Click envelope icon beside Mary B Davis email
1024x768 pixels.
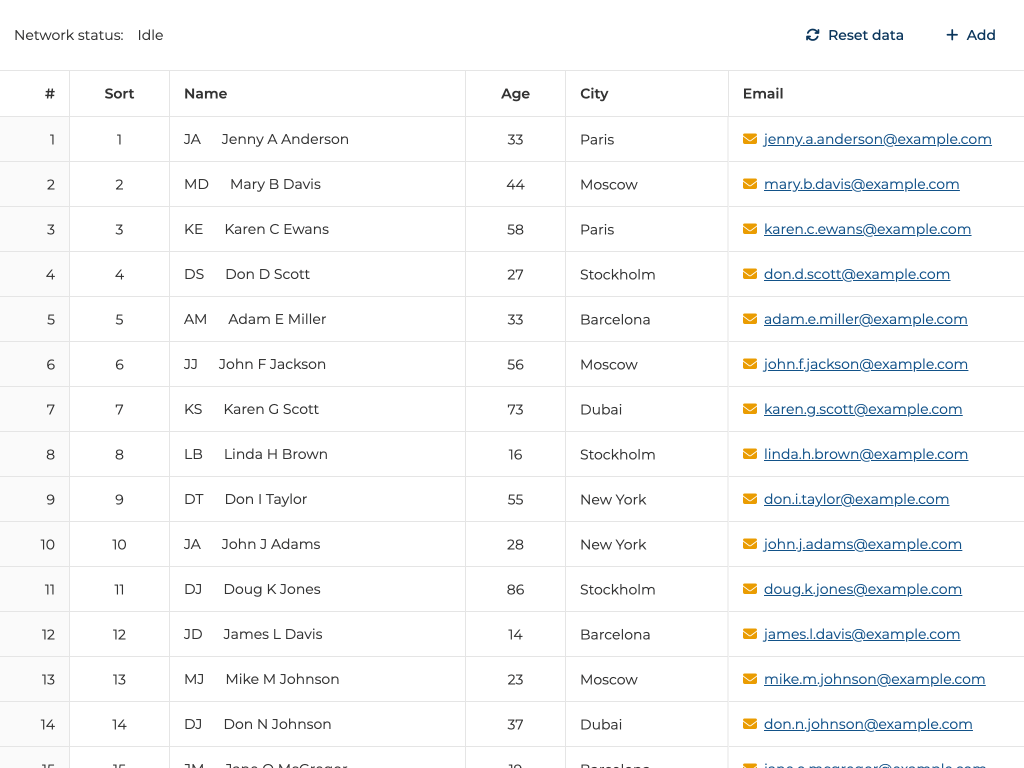[750, 184]
